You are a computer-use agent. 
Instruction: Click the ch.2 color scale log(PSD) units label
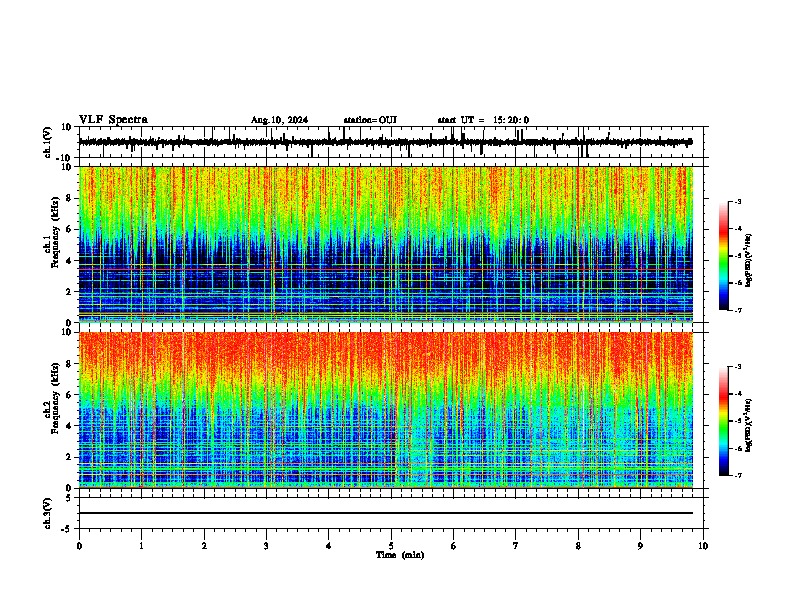(x=749, y=426)
